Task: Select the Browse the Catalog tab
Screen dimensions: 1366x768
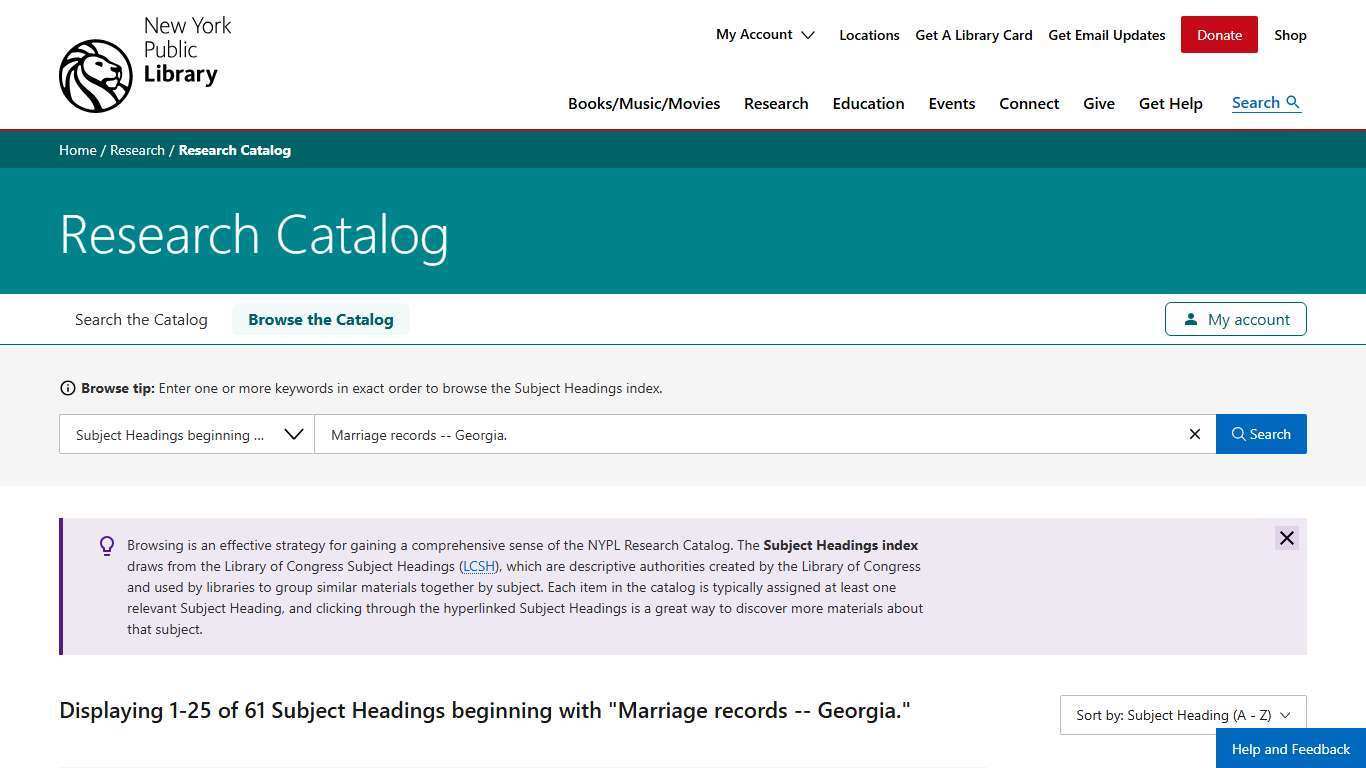Action: click(x=320, y=320)
